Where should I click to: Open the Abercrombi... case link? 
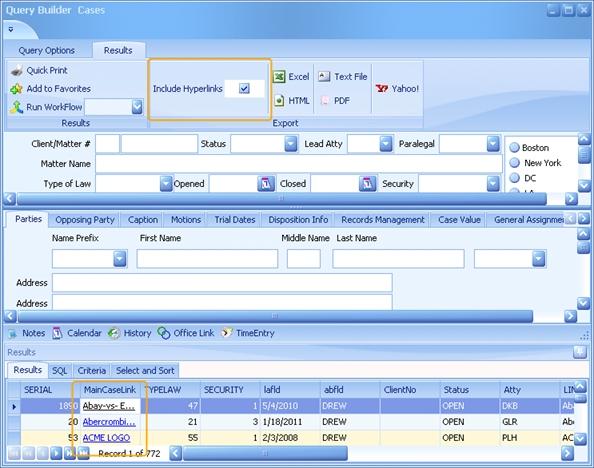[109, 422]
